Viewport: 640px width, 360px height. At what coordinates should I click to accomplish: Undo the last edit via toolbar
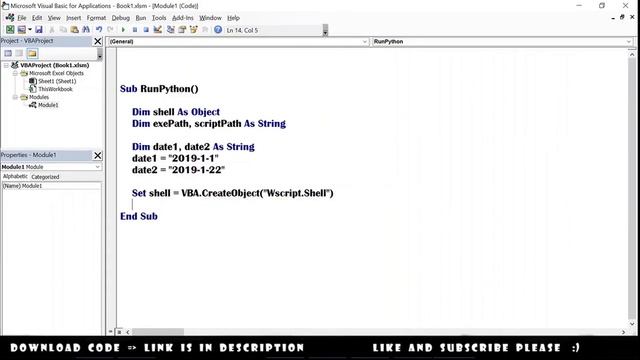(x=99, y=30)
